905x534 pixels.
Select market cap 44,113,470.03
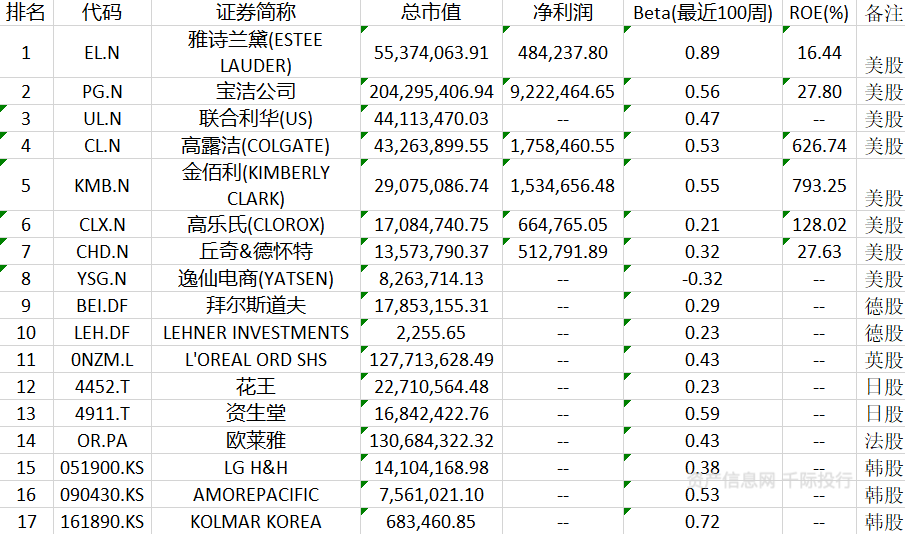point(431,118)
